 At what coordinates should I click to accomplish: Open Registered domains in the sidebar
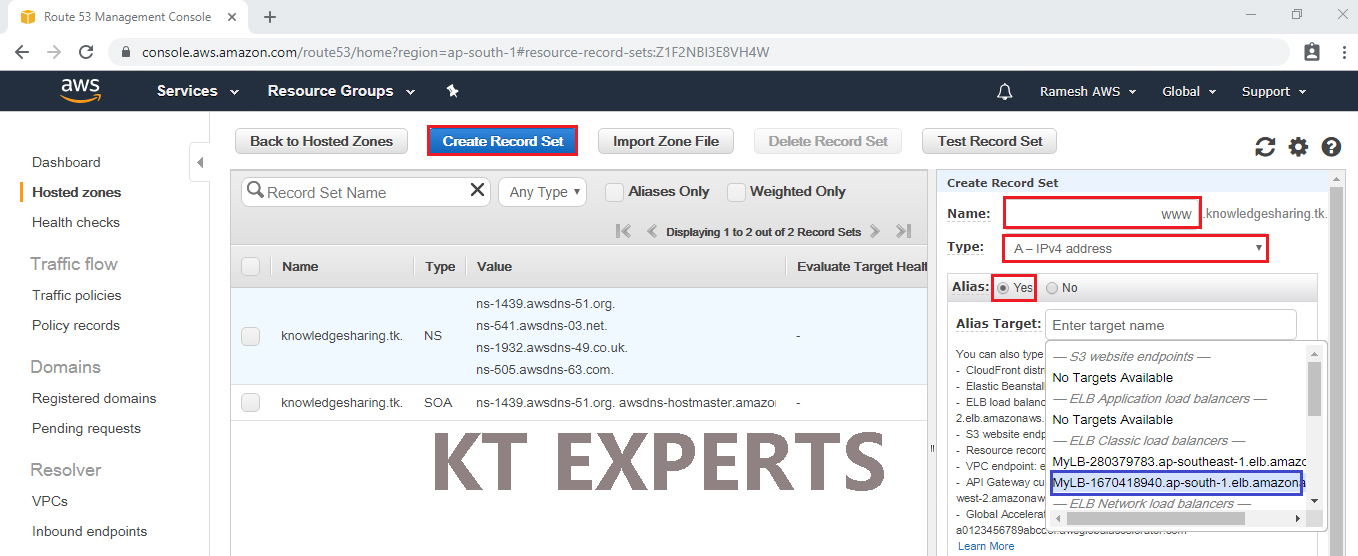94,398
